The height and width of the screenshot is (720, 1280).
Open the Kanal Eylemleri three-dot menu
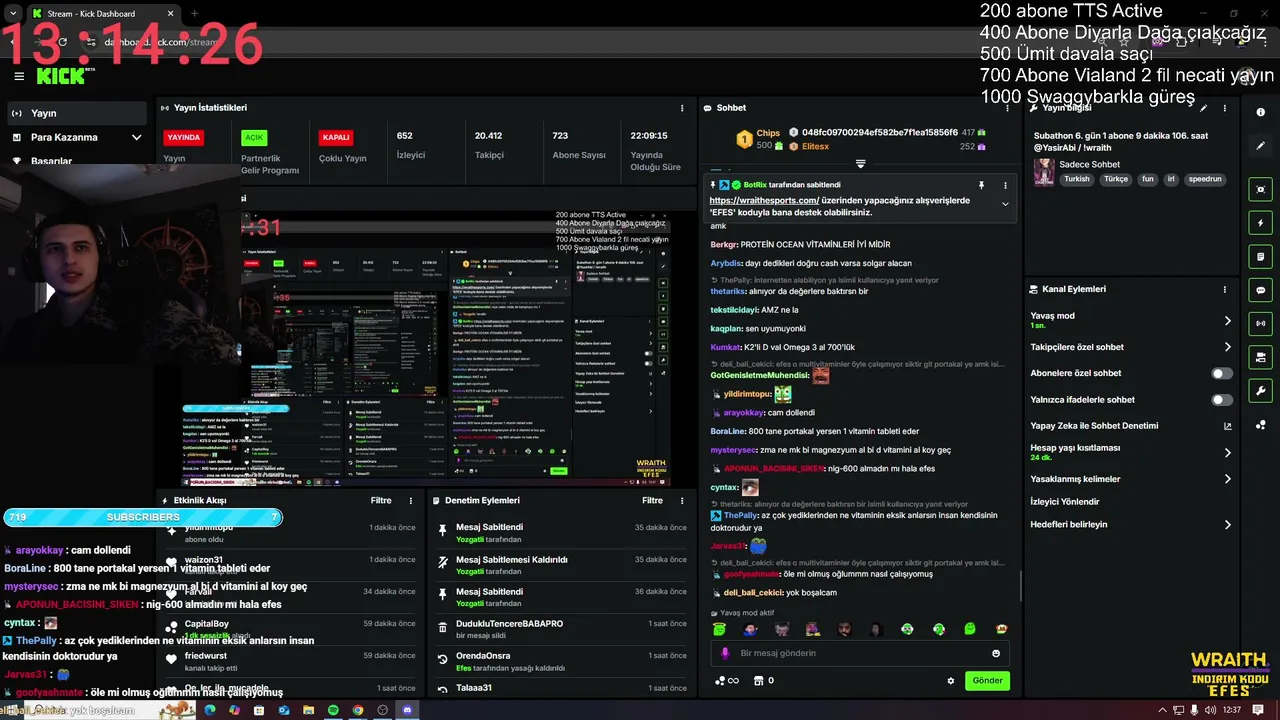click(1224, 289)
